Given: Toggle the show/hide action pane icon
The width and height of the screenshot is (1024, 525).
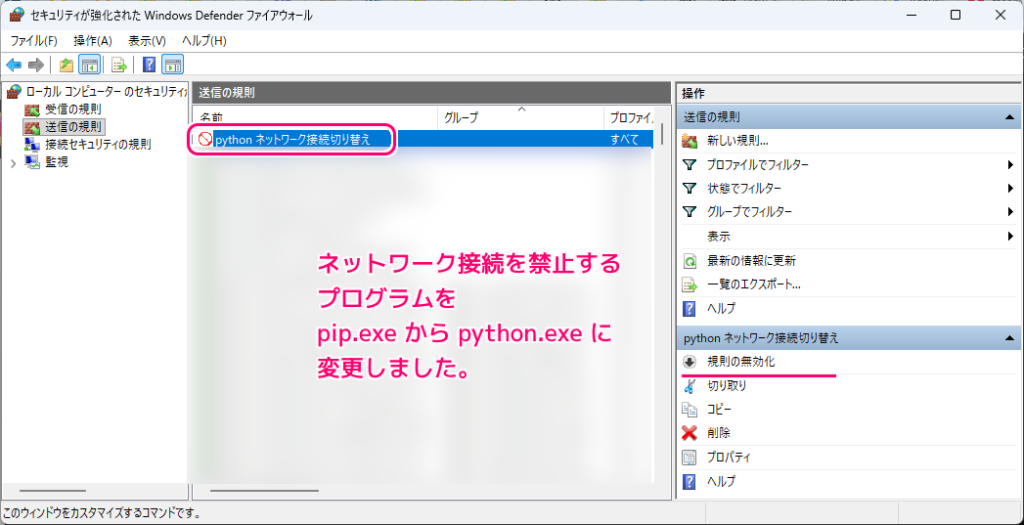Looking at the screenshot, I should coord(172,65).
